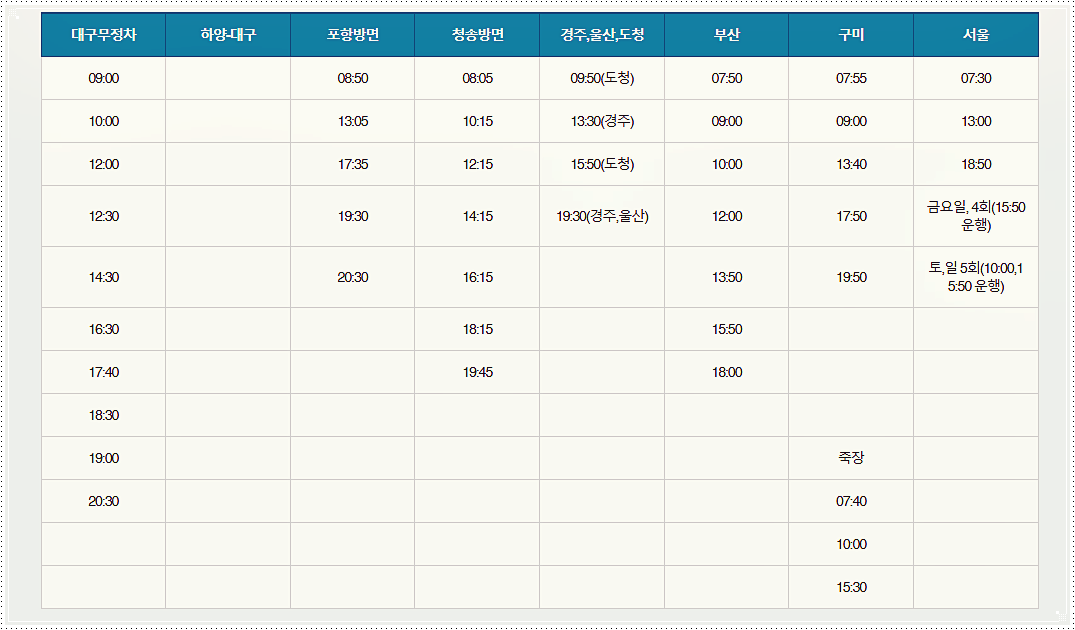This screenshot has width=1075, height=630.
Task: Select the 18:50 timetable cell
Action: pos(976,164)
